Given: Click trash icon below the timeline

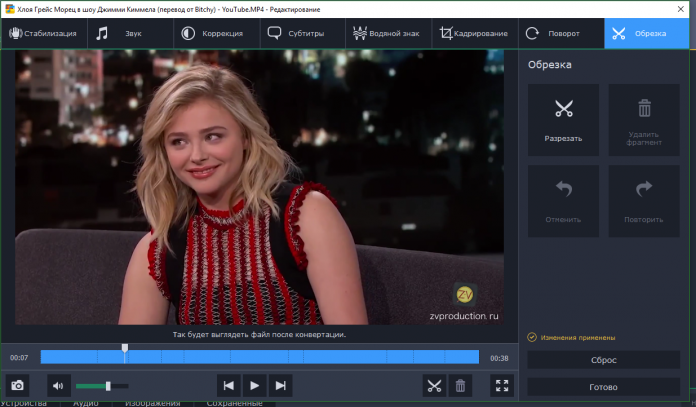Looking at the screenshot, I should click(460, 385).
